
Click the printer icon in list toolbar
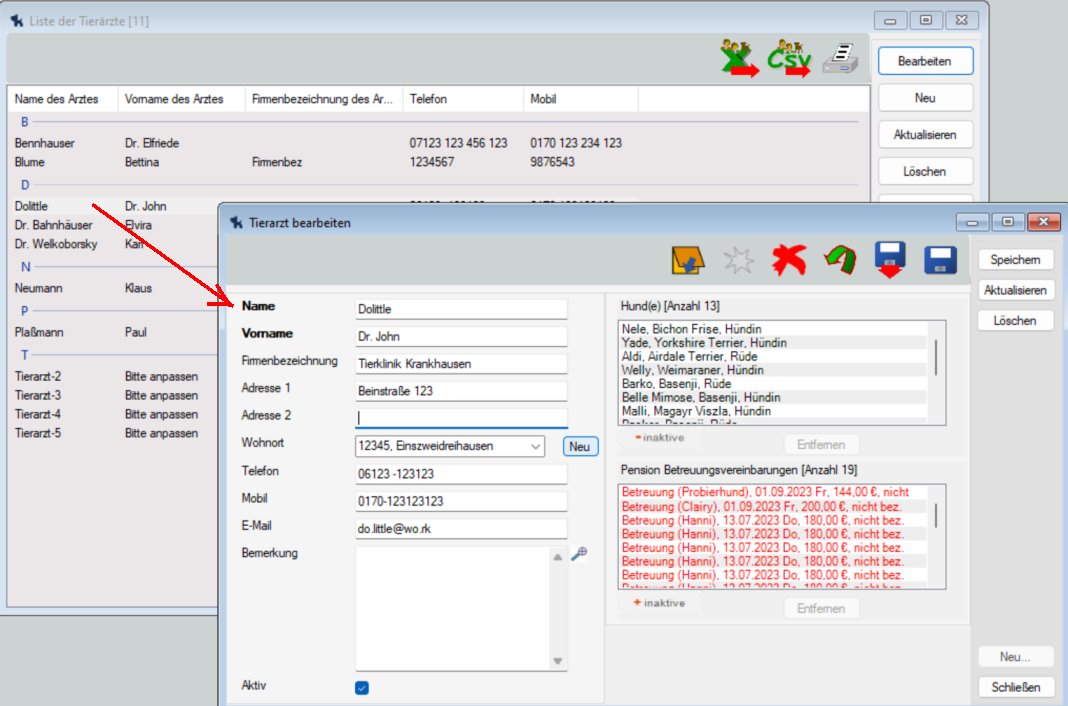pos(839,60)
